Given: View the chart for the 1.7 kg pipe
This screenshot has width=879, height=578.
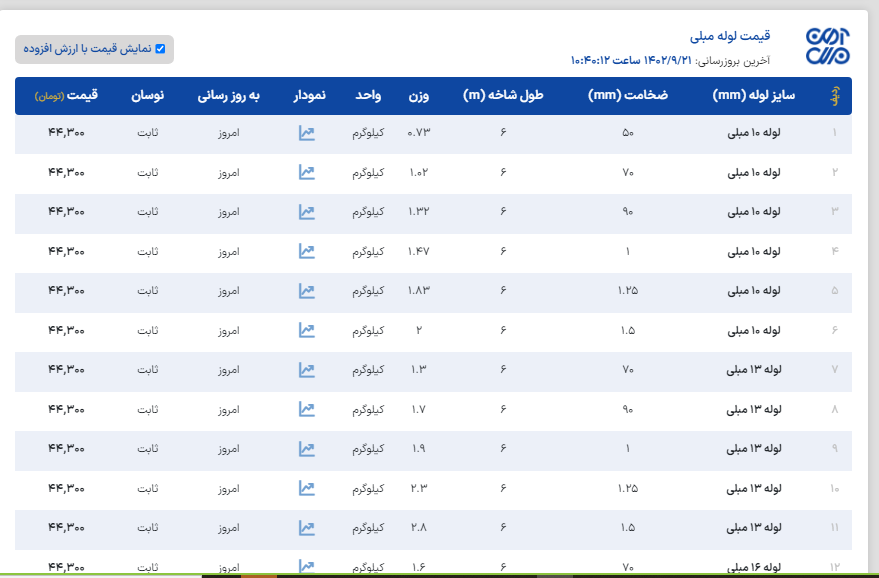Looking at the screenshot, I should [307, 409].
